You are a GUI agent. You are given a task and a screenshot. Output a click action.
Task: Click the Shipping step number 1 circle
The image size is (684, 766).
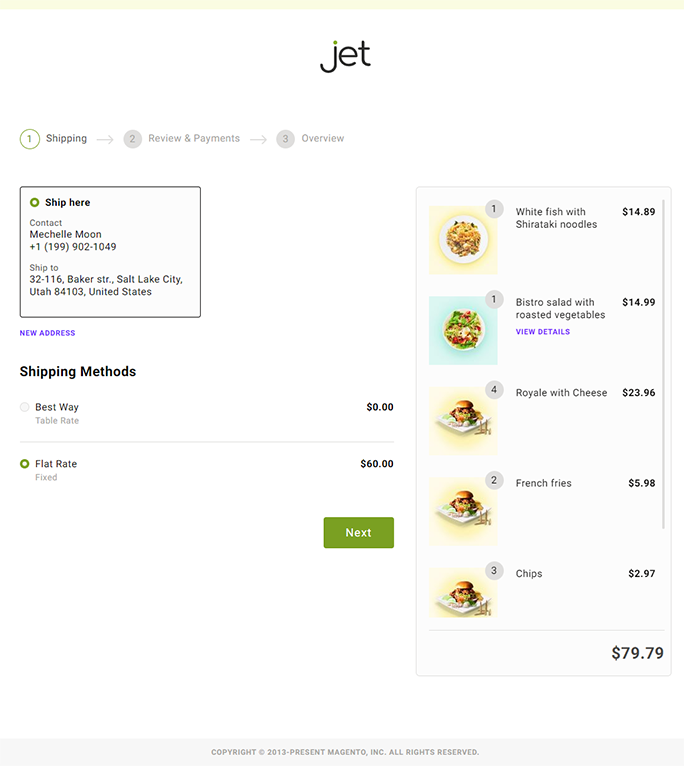[30, 139]
